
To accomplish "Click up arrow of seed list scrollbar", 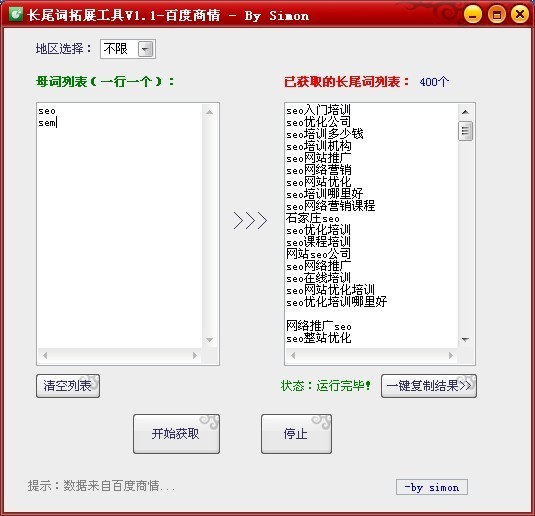I will coord(209,112).
